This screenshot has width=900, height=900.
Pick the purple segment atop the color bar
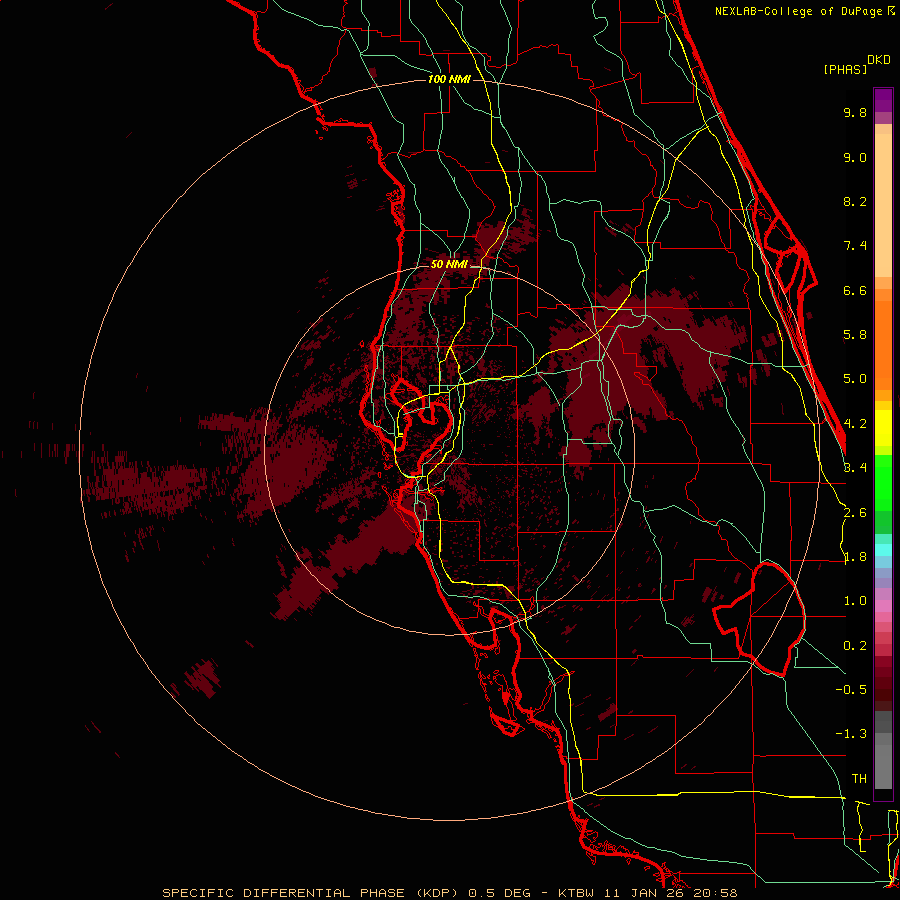click(x=883, y=100)
